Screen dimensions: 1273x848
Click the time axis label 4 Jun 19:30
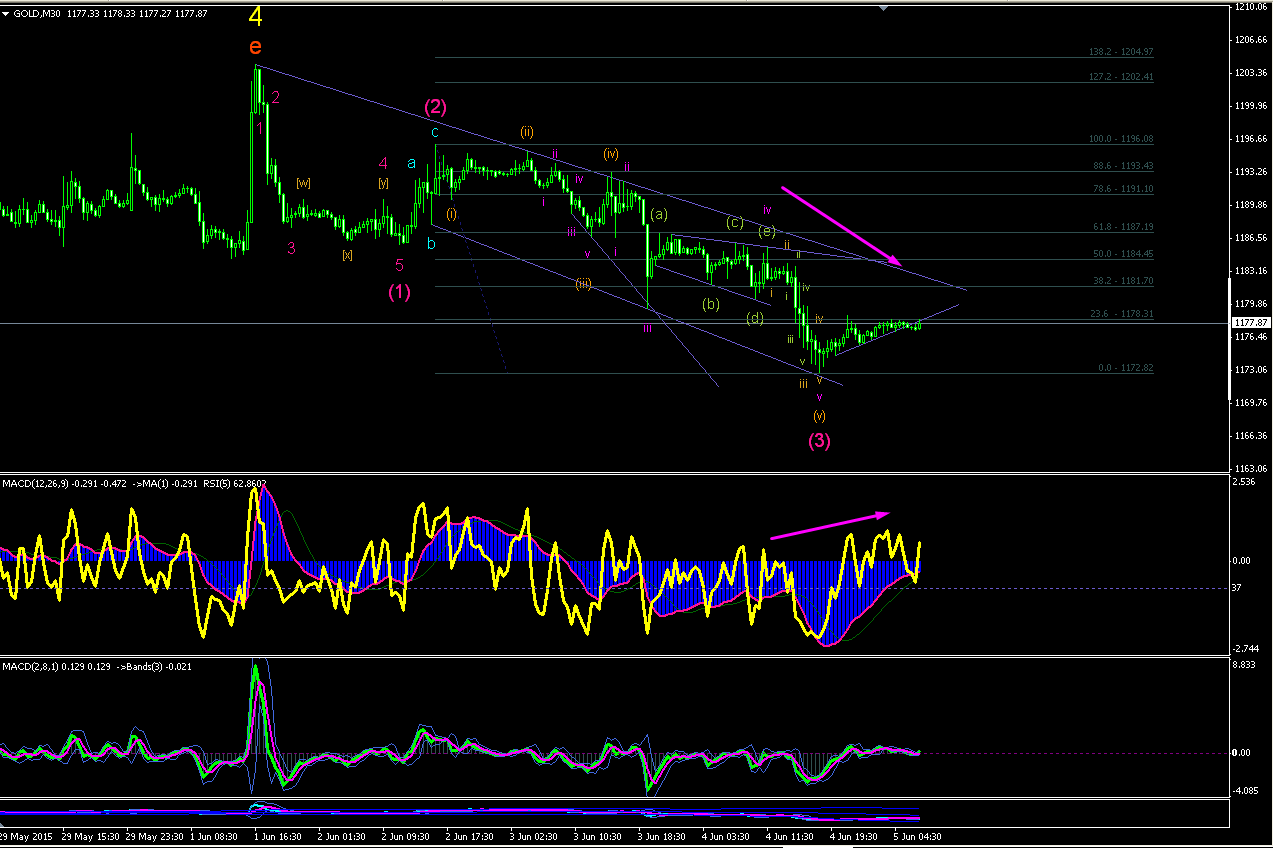[853, 837]
